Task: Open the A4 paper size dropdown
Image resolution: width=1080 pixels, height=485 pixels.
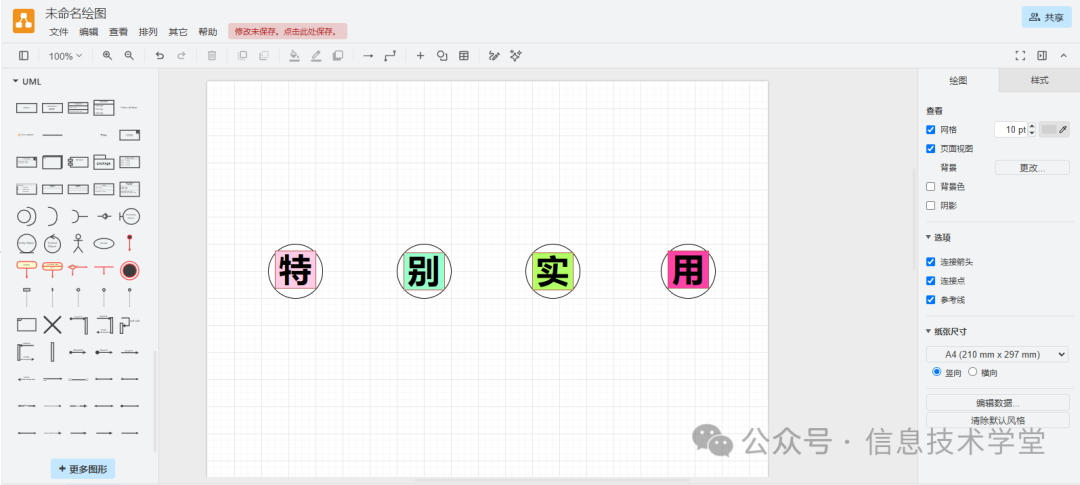Action: pos(997,354)
